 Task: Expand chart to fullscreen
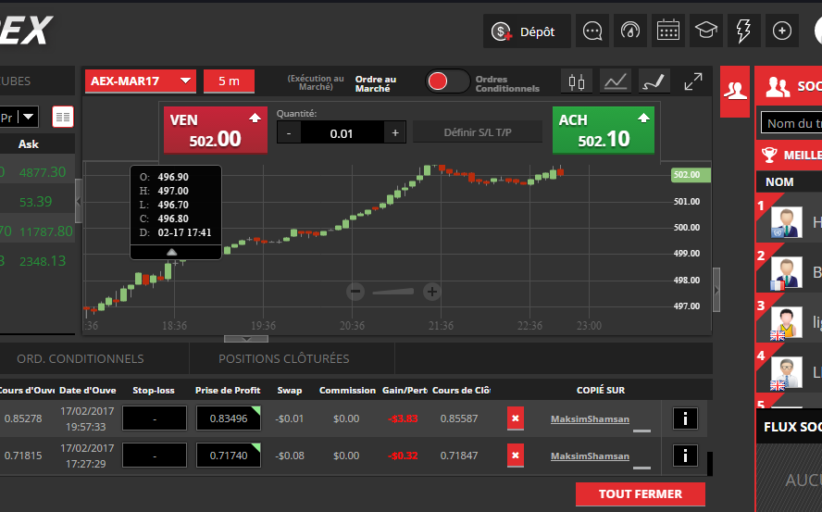(x=692, y=81)
